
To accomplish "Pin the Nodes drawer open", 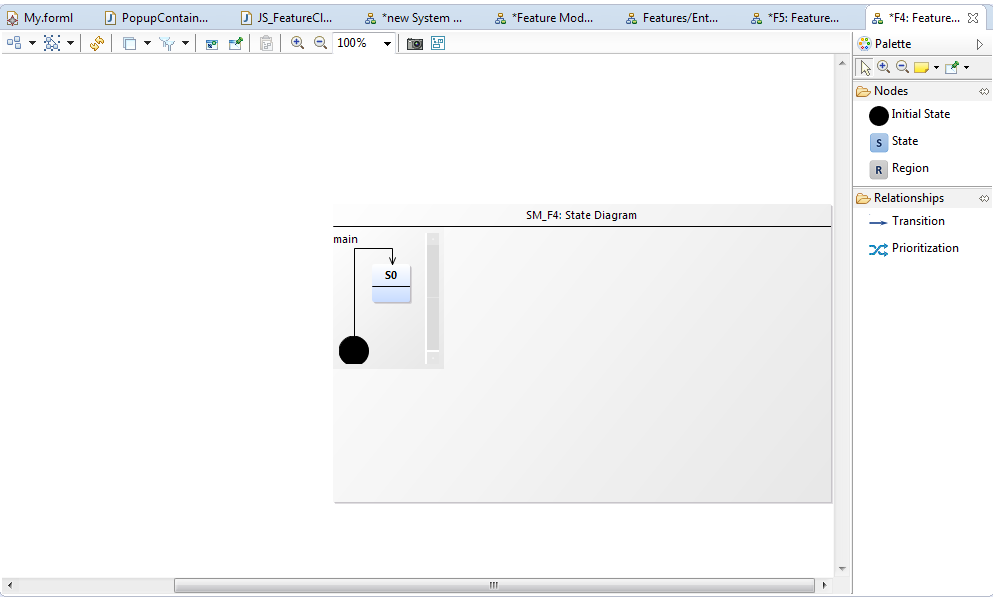I will pyautogui.click(x=984, y=91).
